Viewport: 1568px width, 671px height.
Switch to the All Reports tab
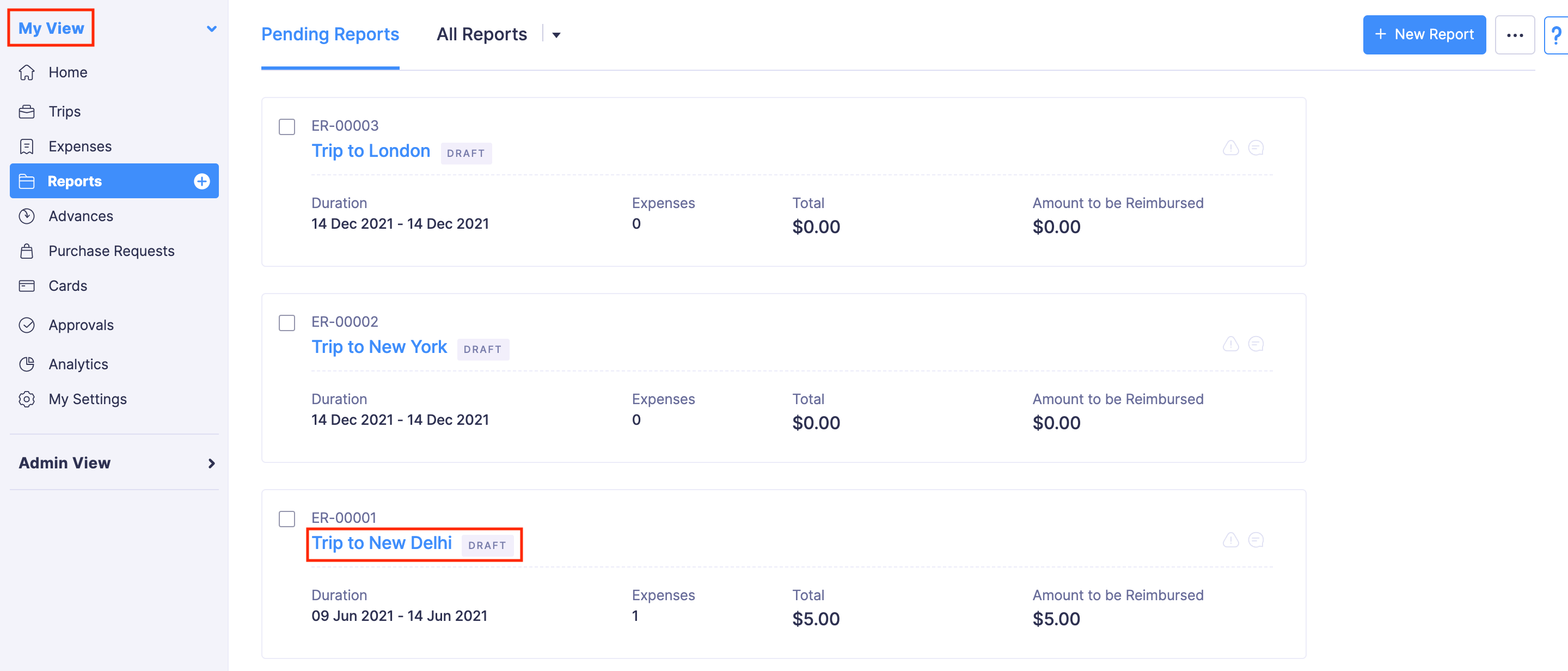(481, 34)
